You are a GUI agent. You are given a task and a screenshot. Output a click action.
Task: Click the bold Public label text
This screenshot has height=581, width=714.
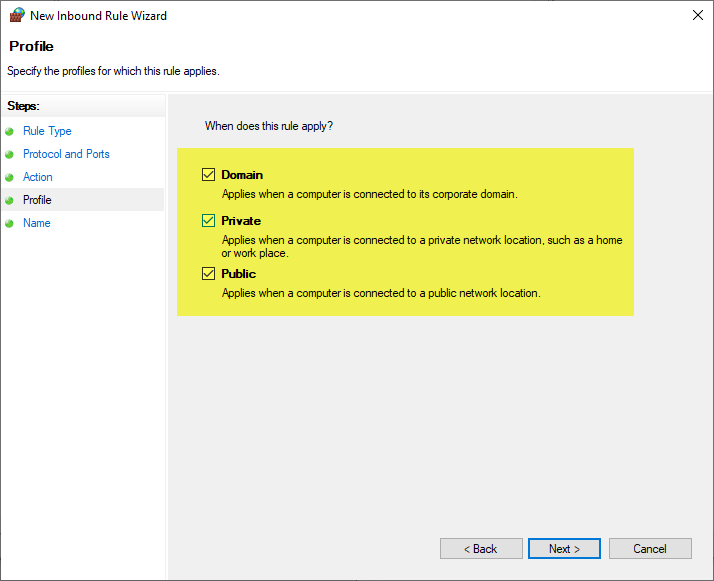(x=239, y=274)
